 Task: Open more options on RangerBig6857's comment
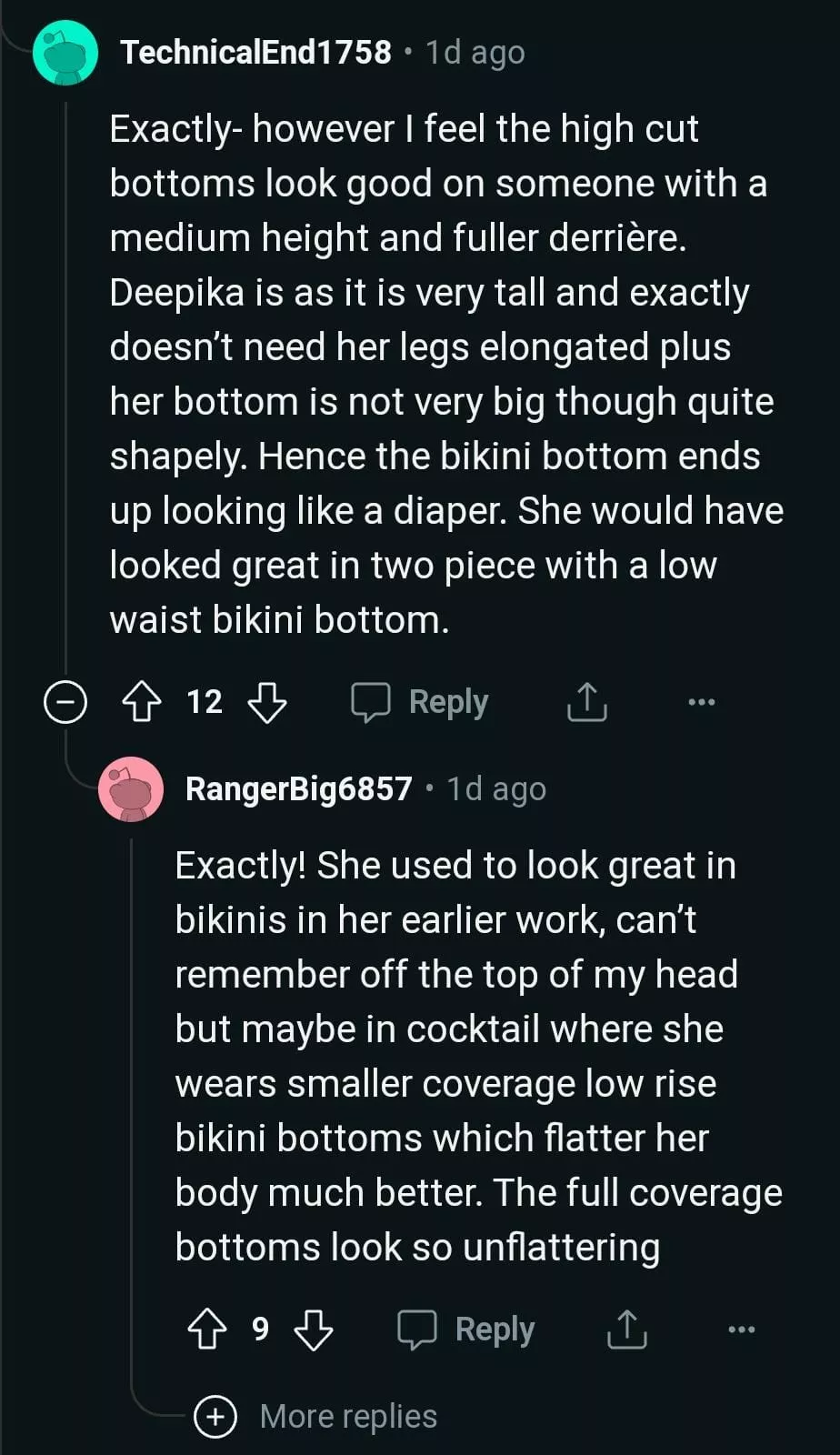pos(742,1330)
